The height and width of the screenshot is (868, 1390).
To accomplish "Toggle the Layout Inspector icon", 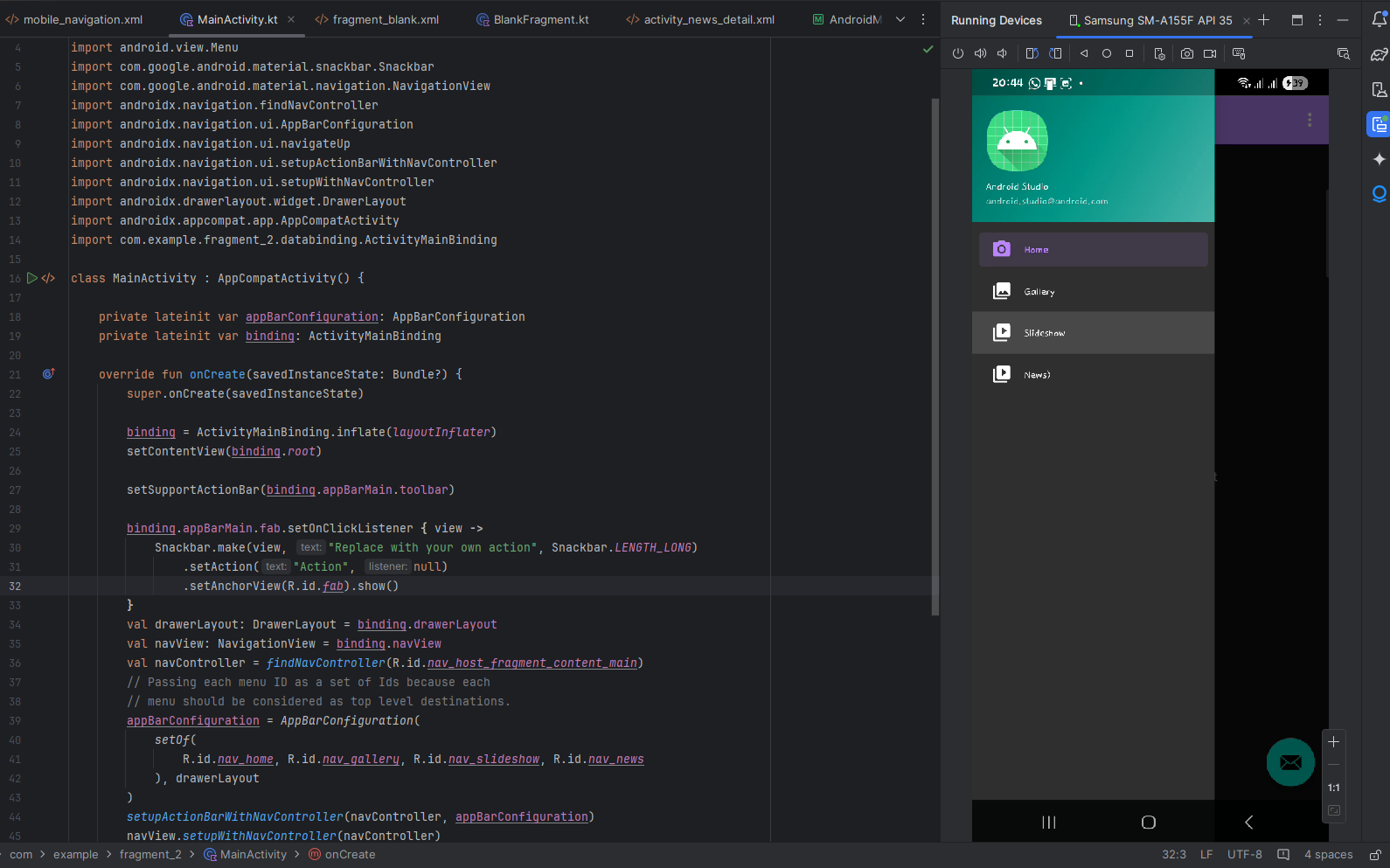I will pyautogui.click(x=1344, y=53).
